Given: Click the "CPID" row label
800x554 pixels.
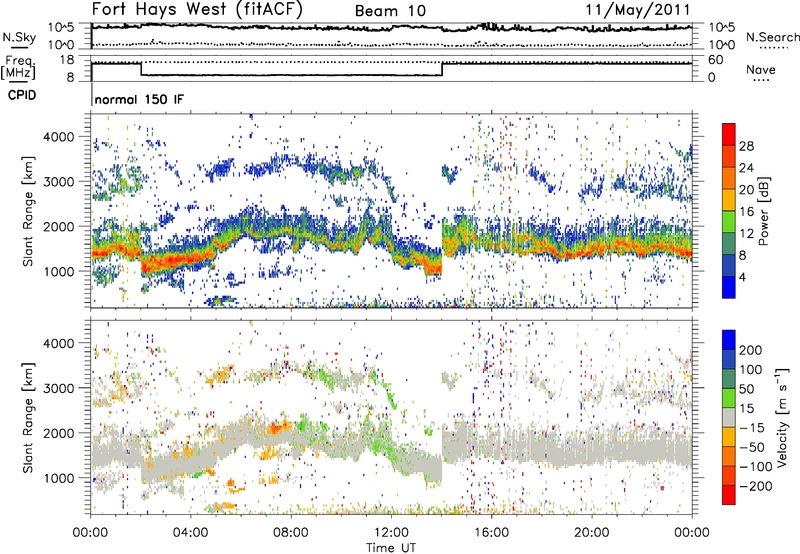Looking at the screenshot, I should [x=22, y=95].
